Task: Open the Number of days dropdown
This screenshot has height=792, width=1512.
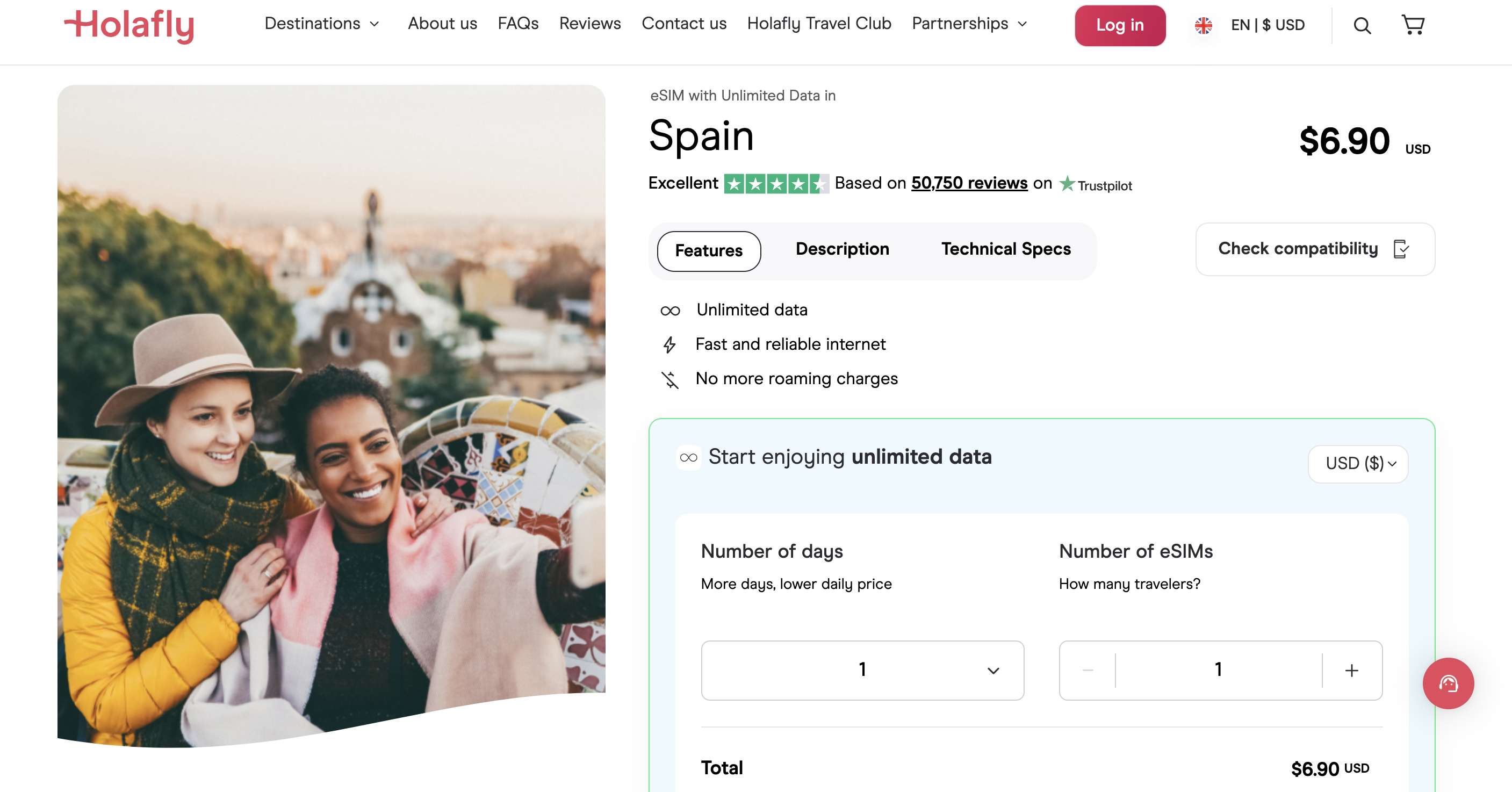Action: (x=862, y=671)
